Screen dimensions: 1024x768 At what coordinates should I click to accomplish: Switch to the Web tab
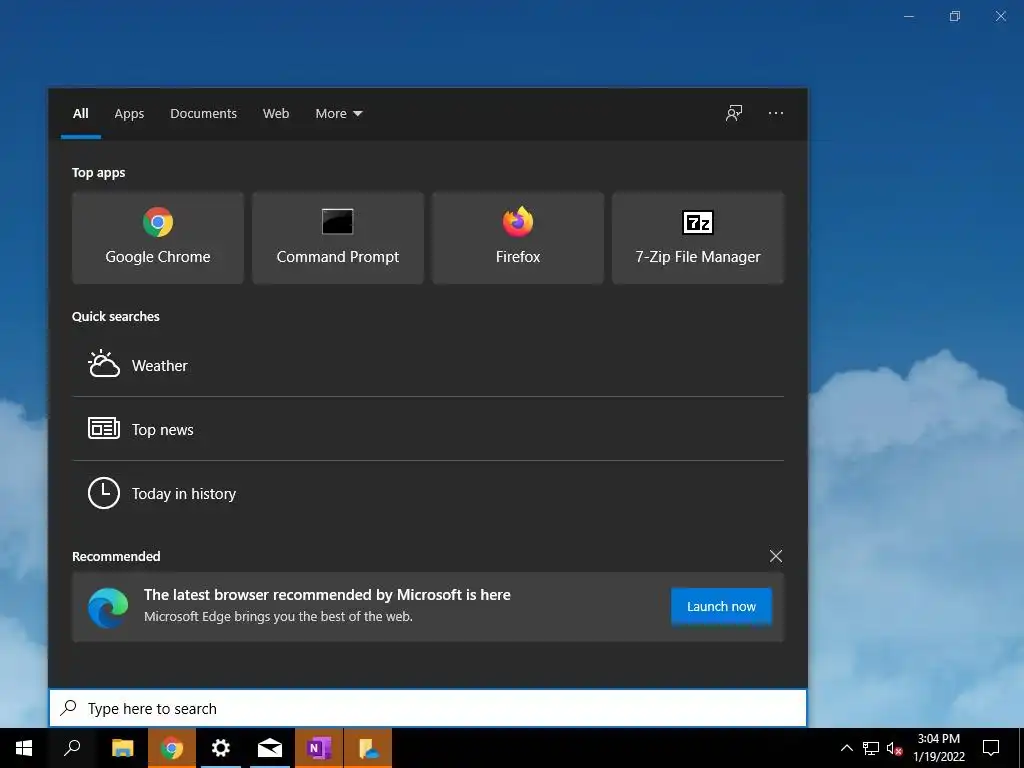click(276, 113)
